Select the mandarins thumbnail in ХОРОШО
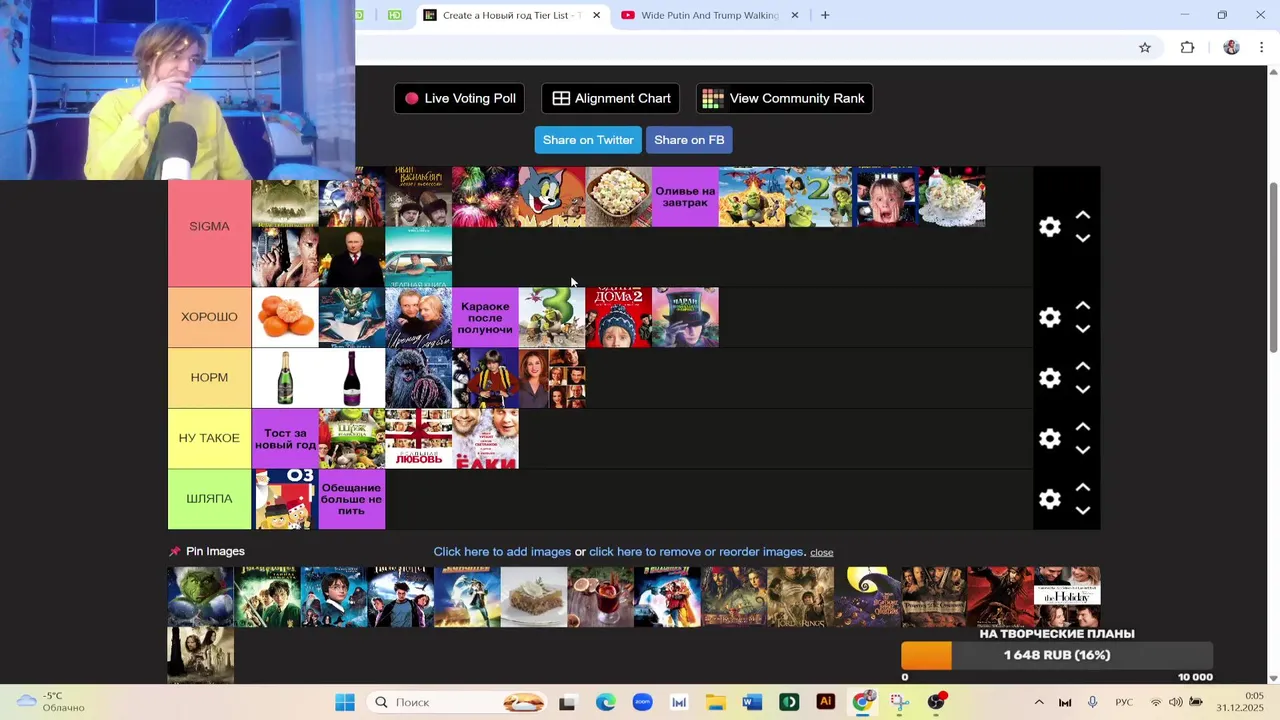 point(285,317)
